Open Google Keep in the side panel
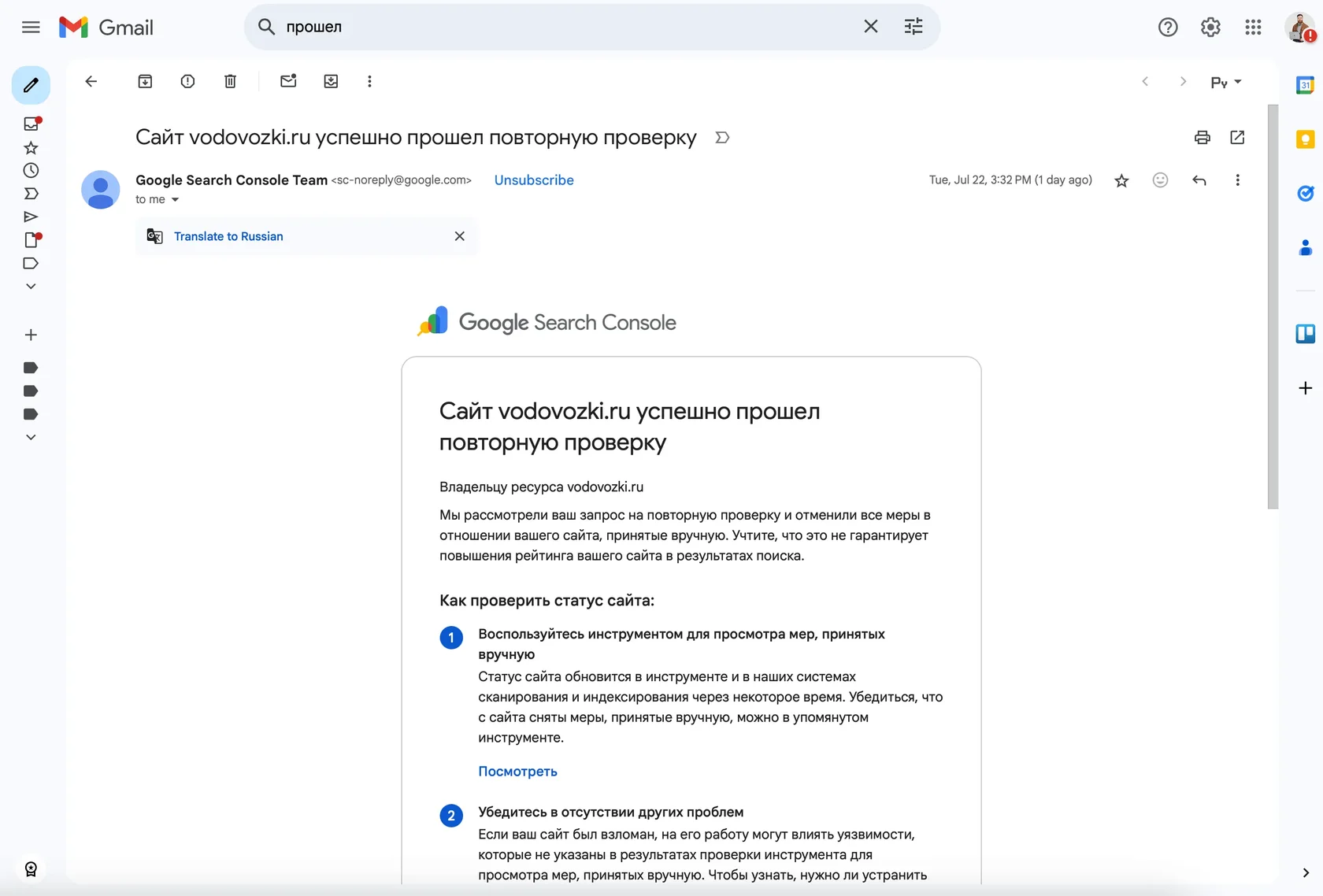This screenshot has width=1323, height=896. point(1306,140)
